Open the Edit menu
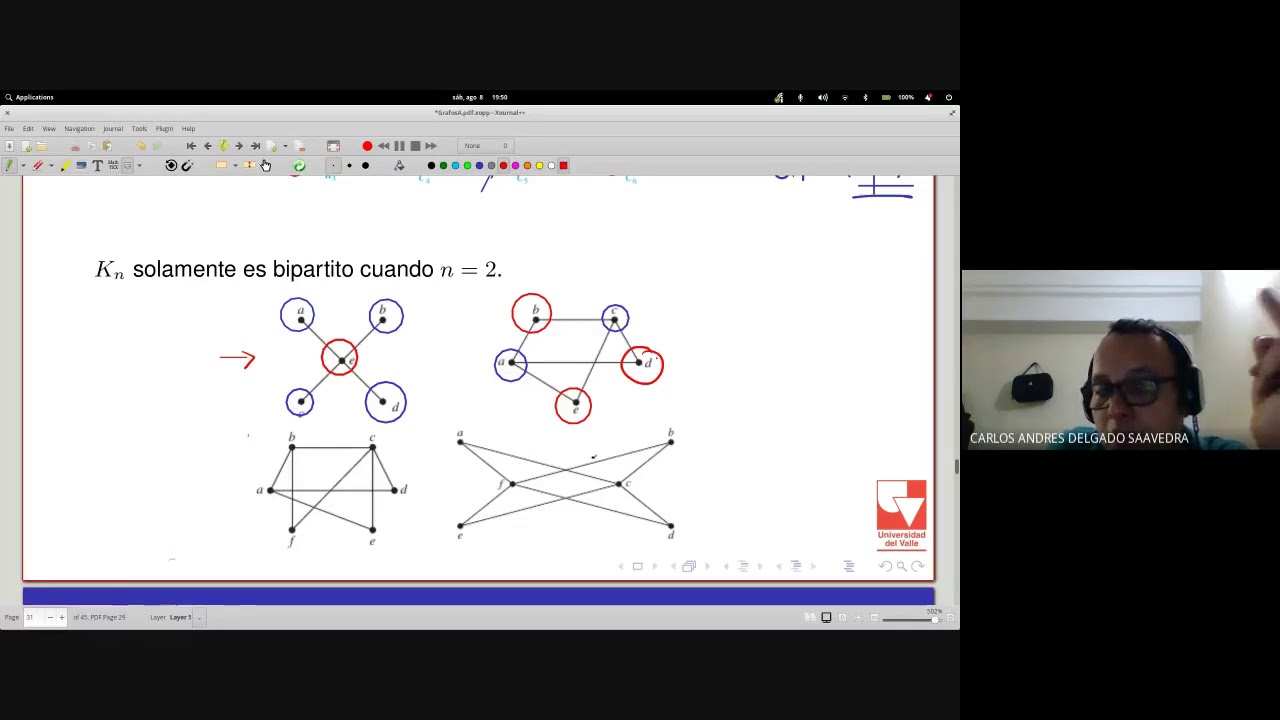 click(x=28, y=128)
